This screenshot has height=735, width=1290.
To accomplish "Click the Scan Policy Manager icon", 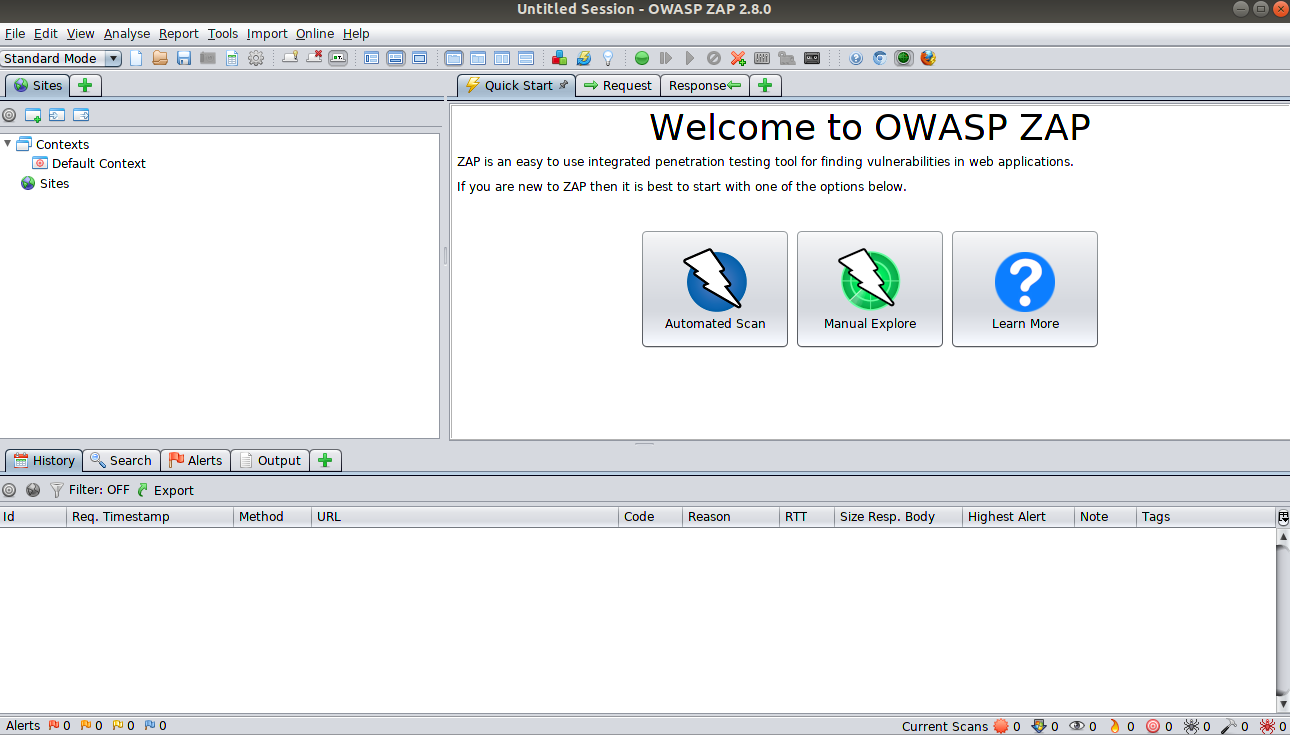I will (762, 58).
